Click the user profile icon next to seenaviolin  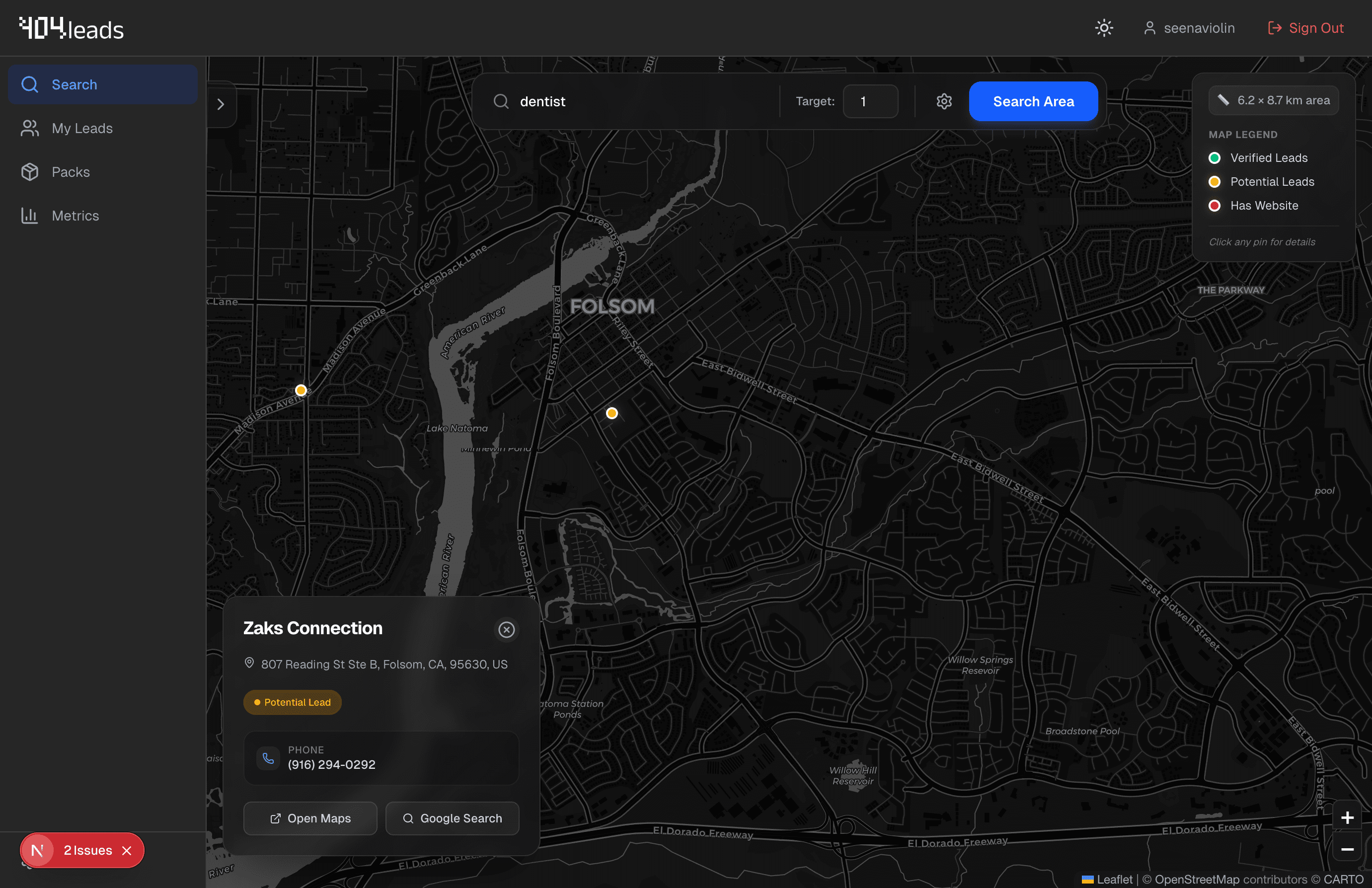[1150, 27]
